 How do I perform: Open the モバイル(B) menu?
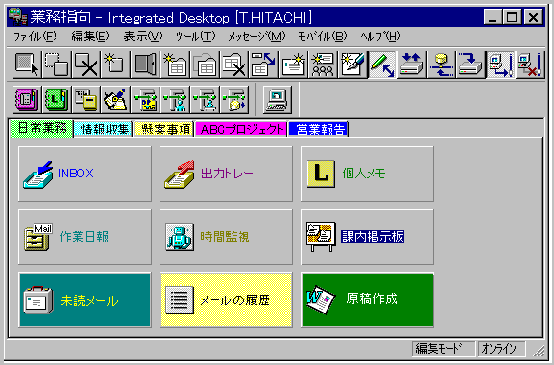pyautogui.click(x=323, y=36)
